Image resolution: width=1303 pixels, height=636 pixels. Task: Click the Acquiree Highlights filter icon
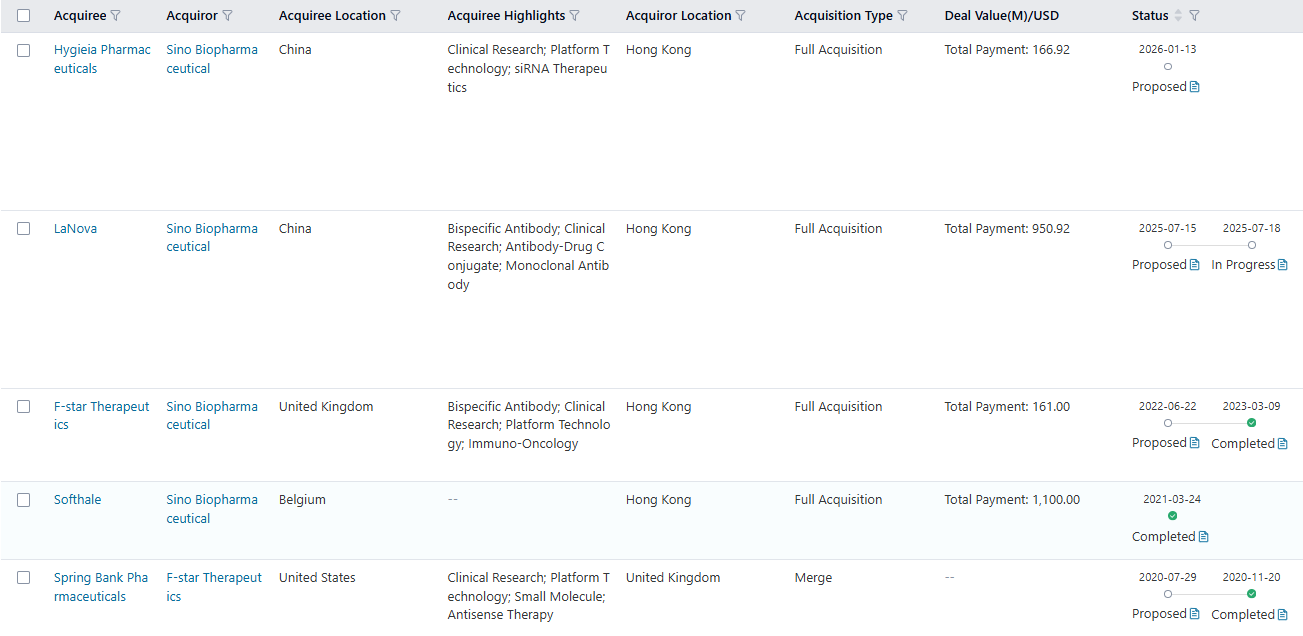(574, 16)
